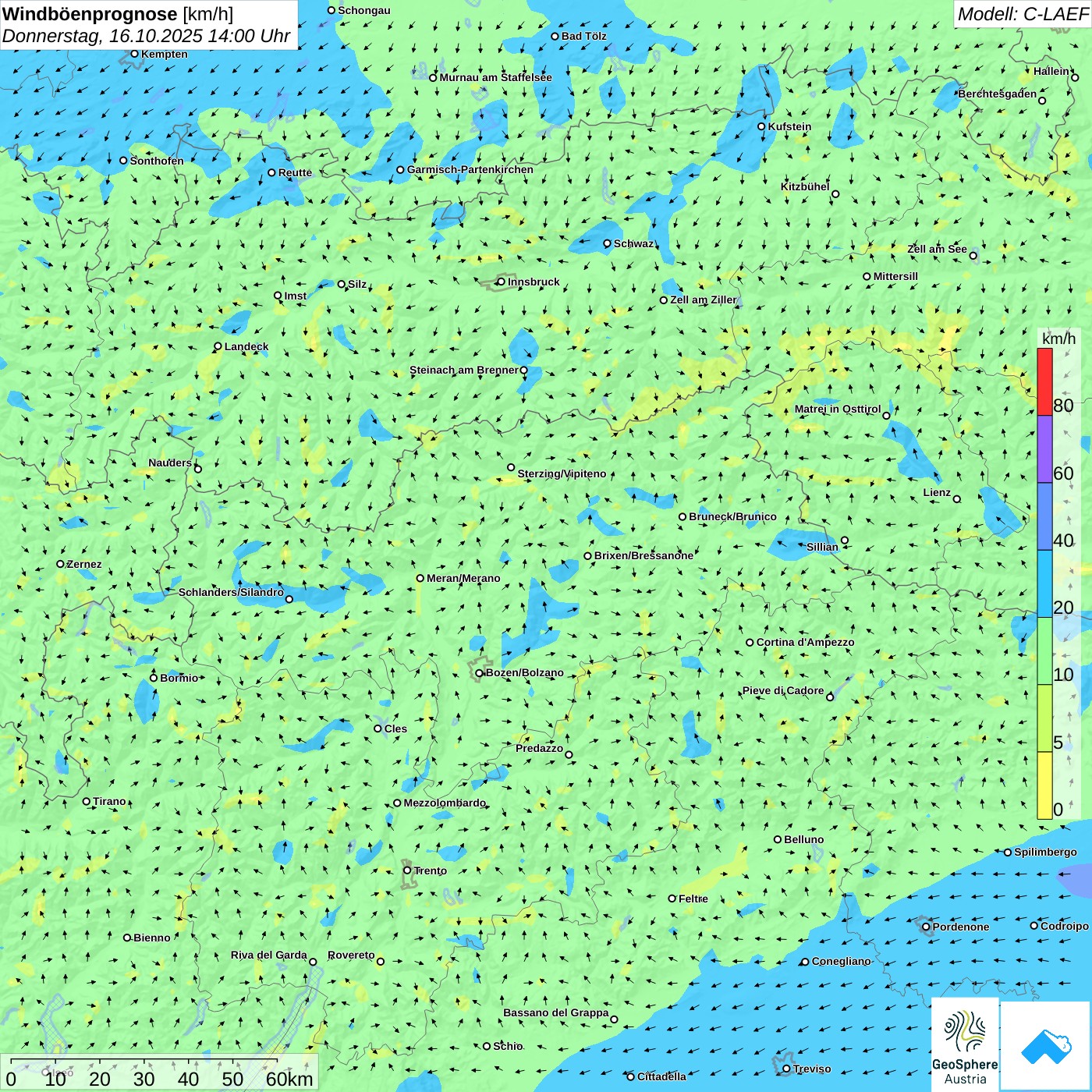The width and height of the screenshot is (1092, 1092).
Task: Click the Cittadella label
Action: 661,1076
